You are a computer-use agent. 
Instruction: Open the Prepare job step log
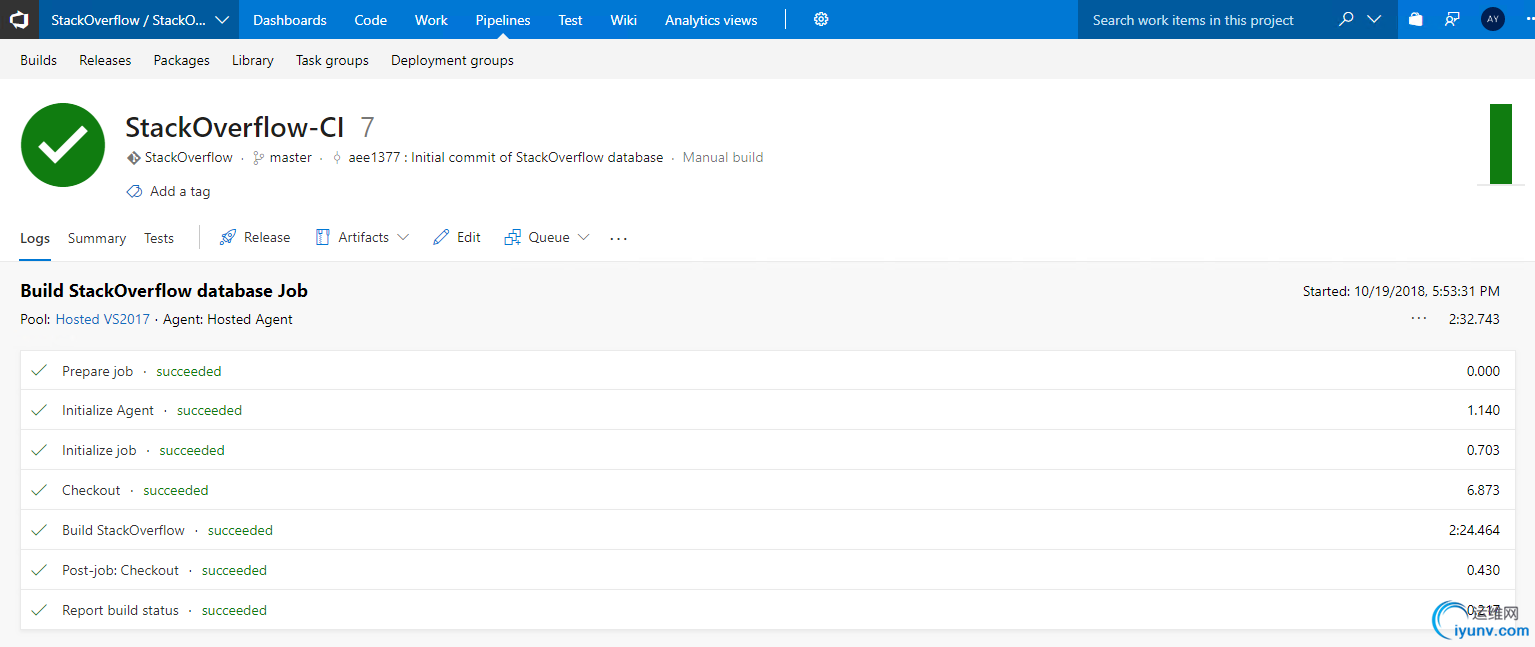pyautogui.click(x=768, y=371)
